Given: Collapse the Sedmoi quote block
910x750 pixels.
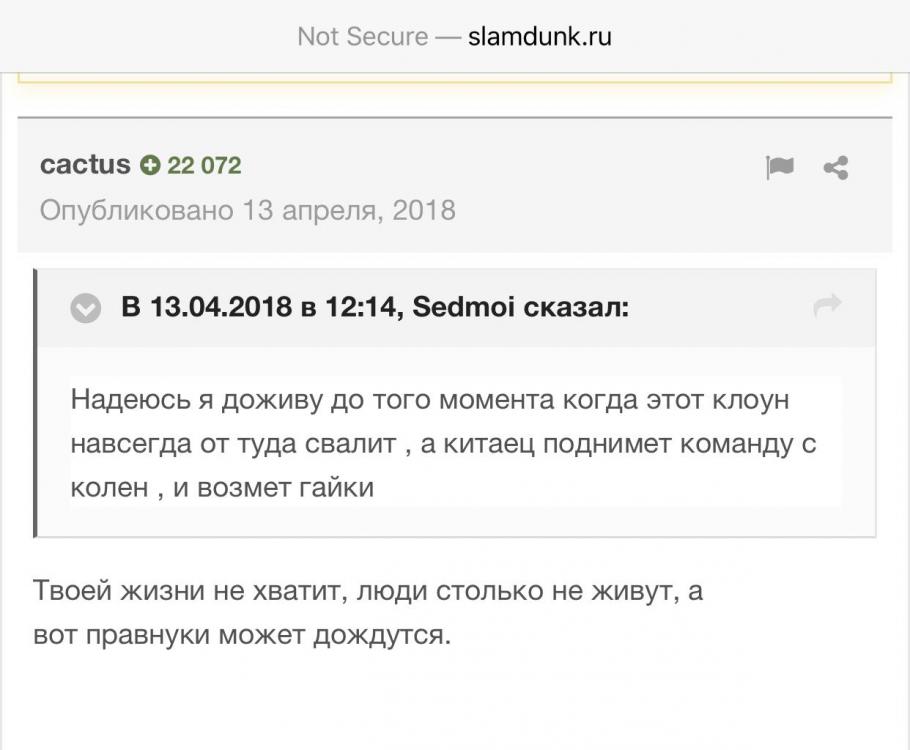Looking at the screenshot, I should (x=86, y=309).
